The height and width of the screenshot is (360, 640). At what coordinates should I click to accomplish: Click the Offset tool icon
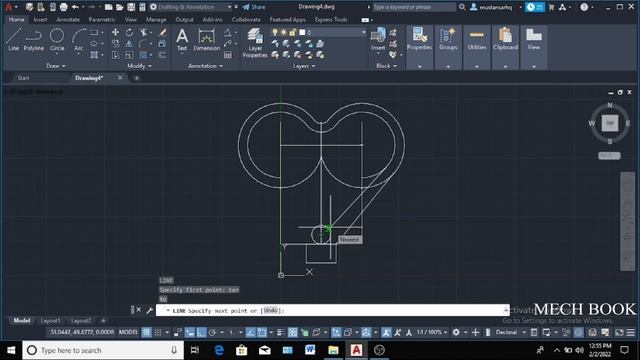coord(162,55)
